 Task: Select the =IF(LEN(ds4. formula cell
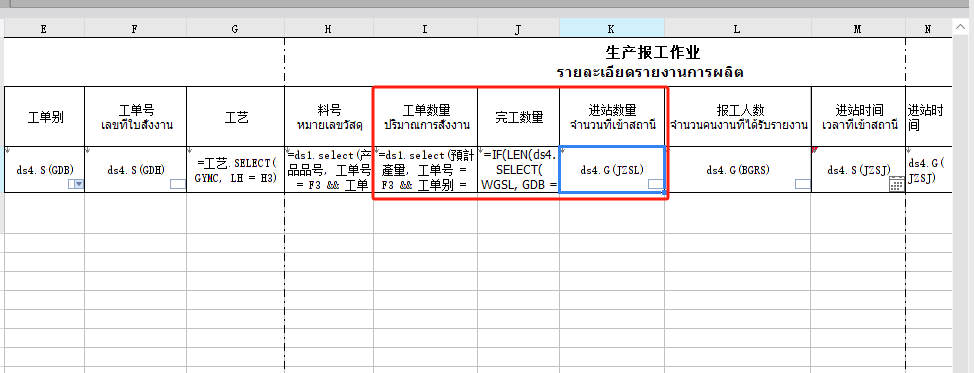[x=519, y=170]
